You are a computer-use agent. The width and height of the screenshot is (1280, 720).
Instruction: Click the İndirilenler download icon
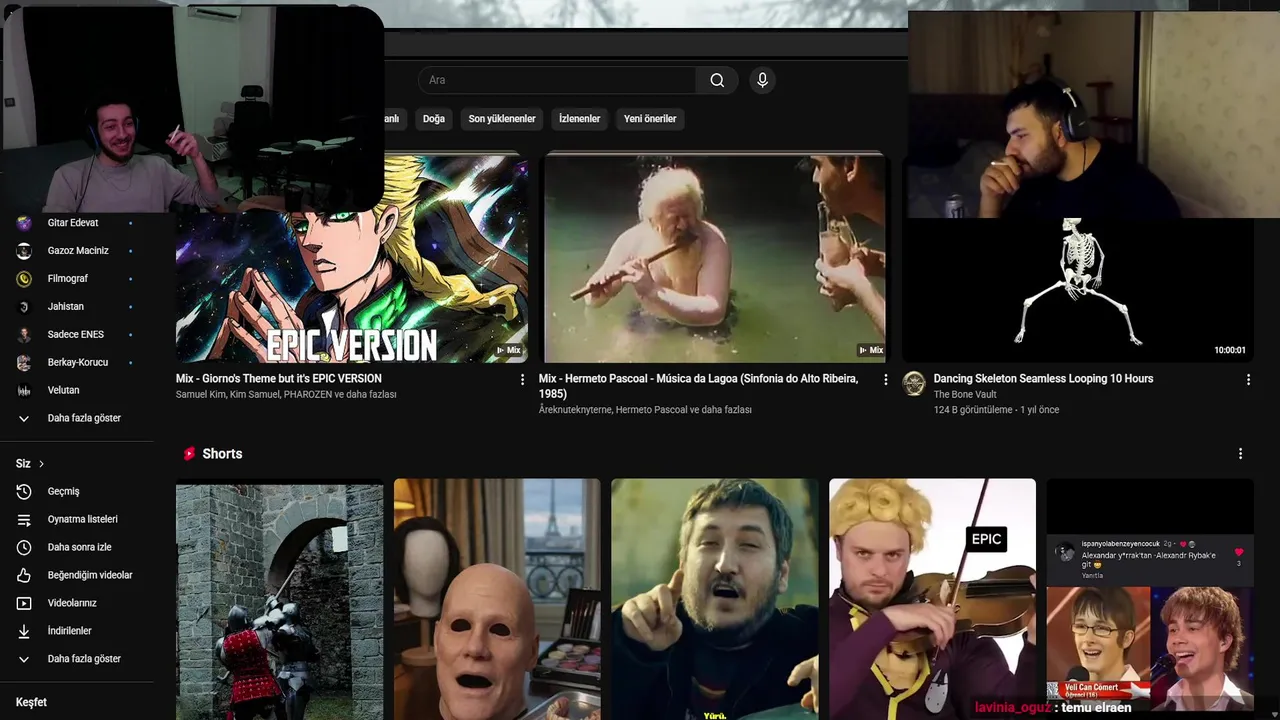pos(24,632)
